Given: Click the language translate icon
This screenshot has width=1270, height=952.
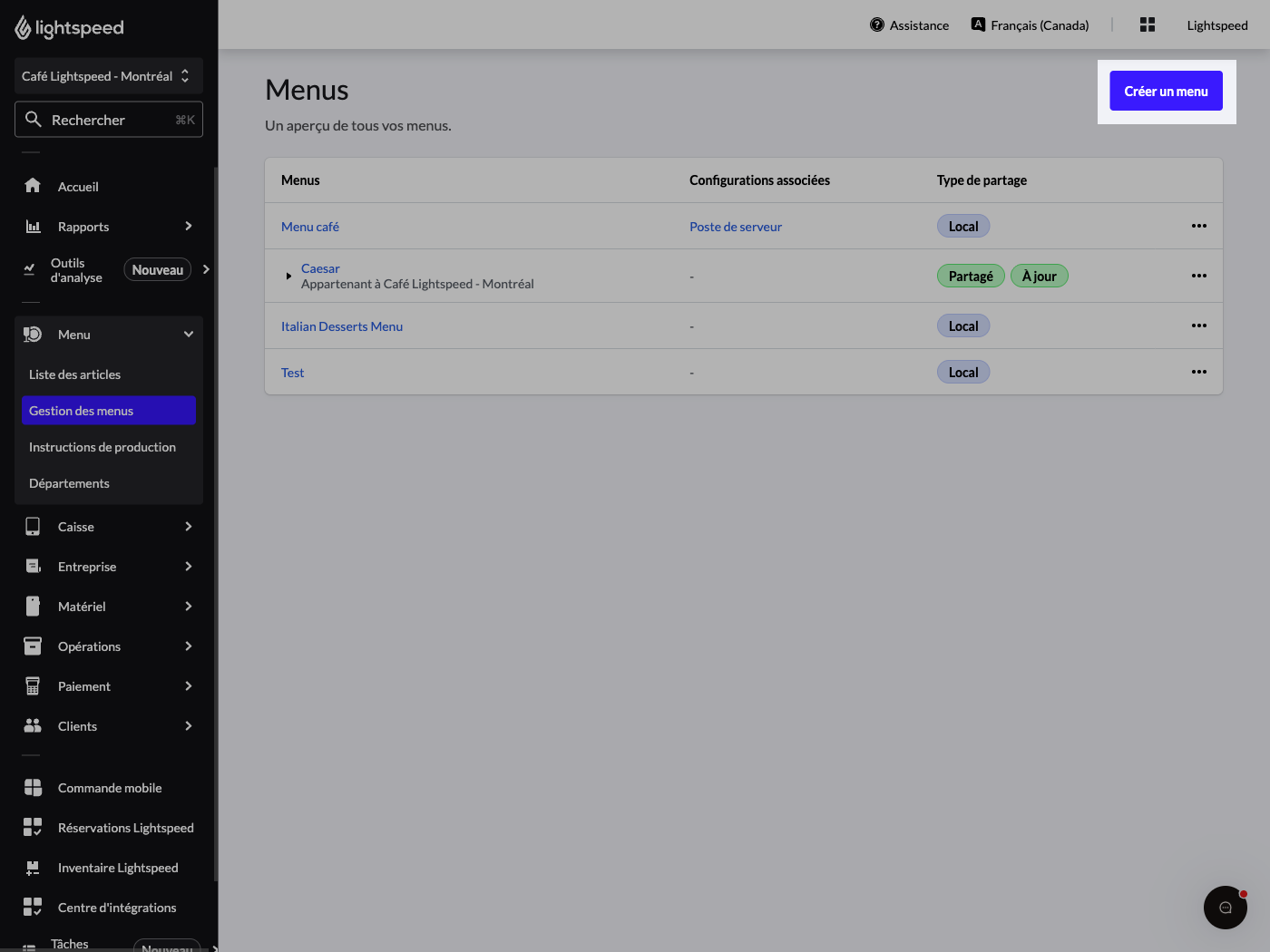Looking at the screenshot, I should point(978,24).
